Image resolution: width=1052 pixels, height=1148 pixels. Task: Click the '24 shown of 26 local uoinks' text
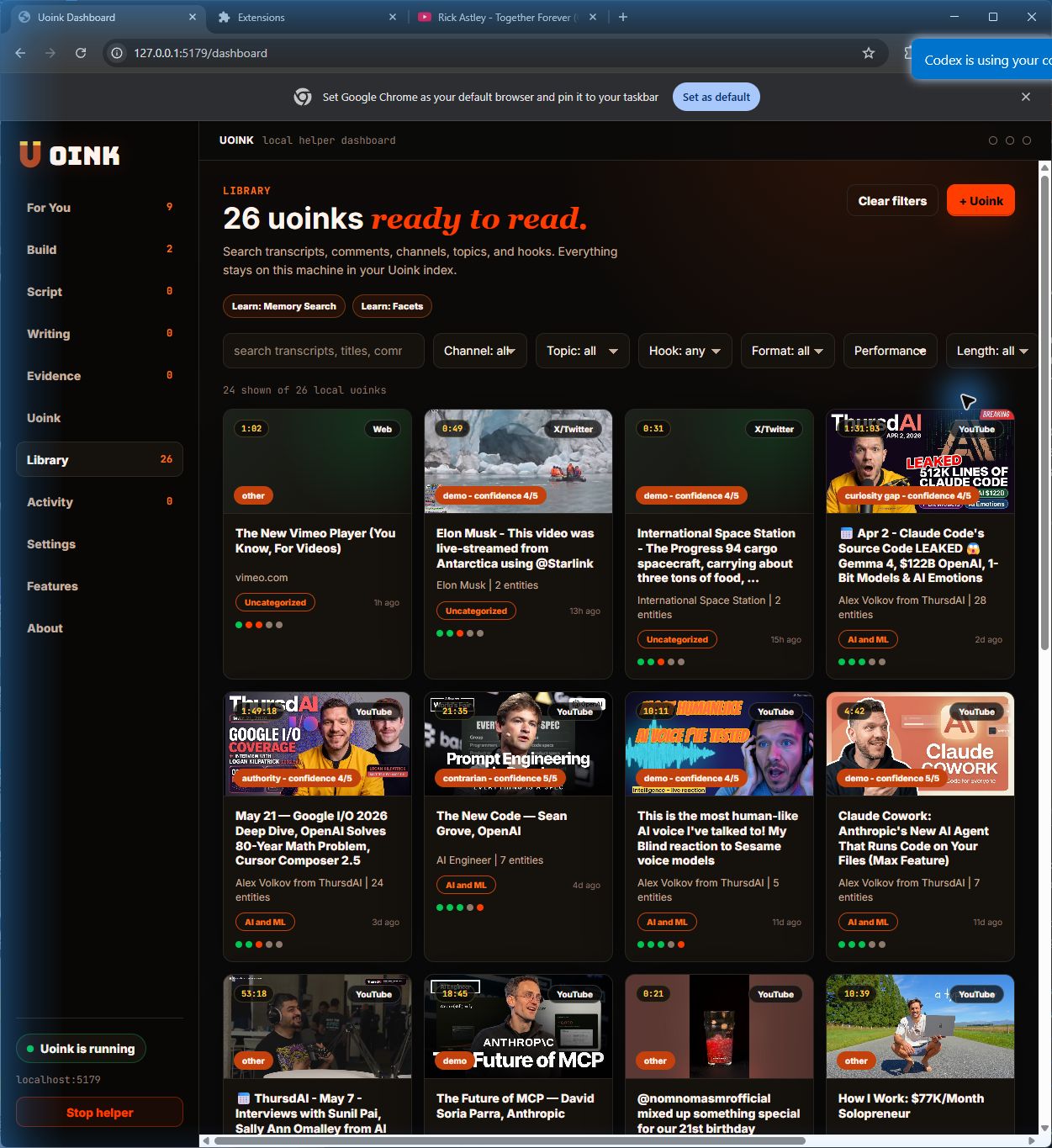pyautogui.click(x=304, y=390)
